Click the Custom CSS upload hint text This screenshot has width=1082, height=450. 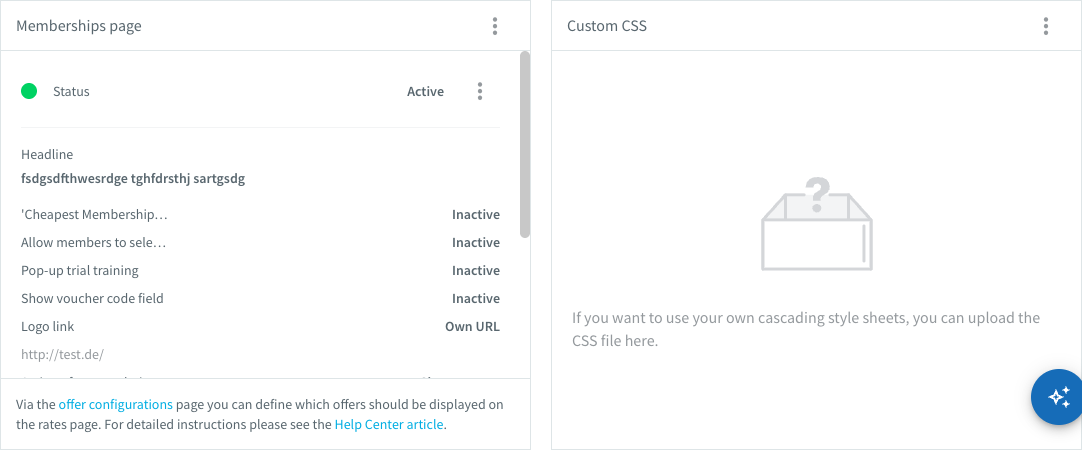click(x=806, y=329)
